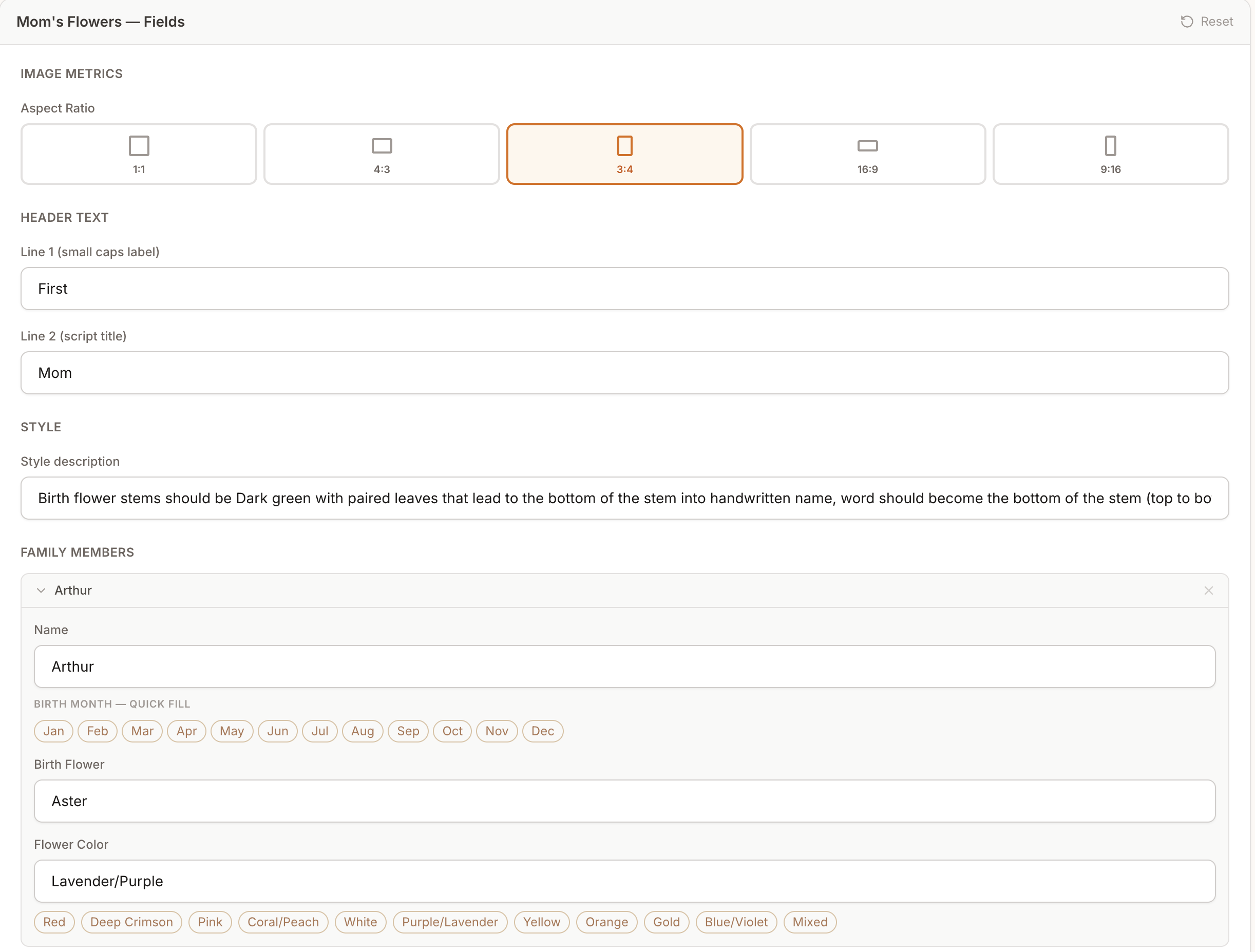1255x952 pixels.
Task: Select the 4:3 aspect ratio
Action: pos(381,154)
